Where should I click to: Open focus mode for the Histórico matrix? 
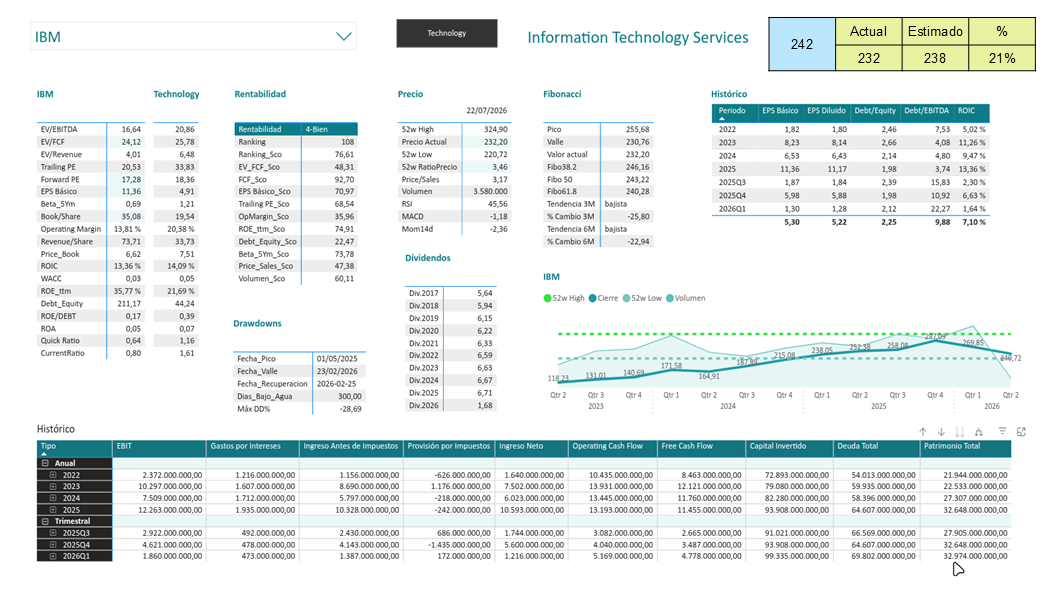click(1022, 432)
